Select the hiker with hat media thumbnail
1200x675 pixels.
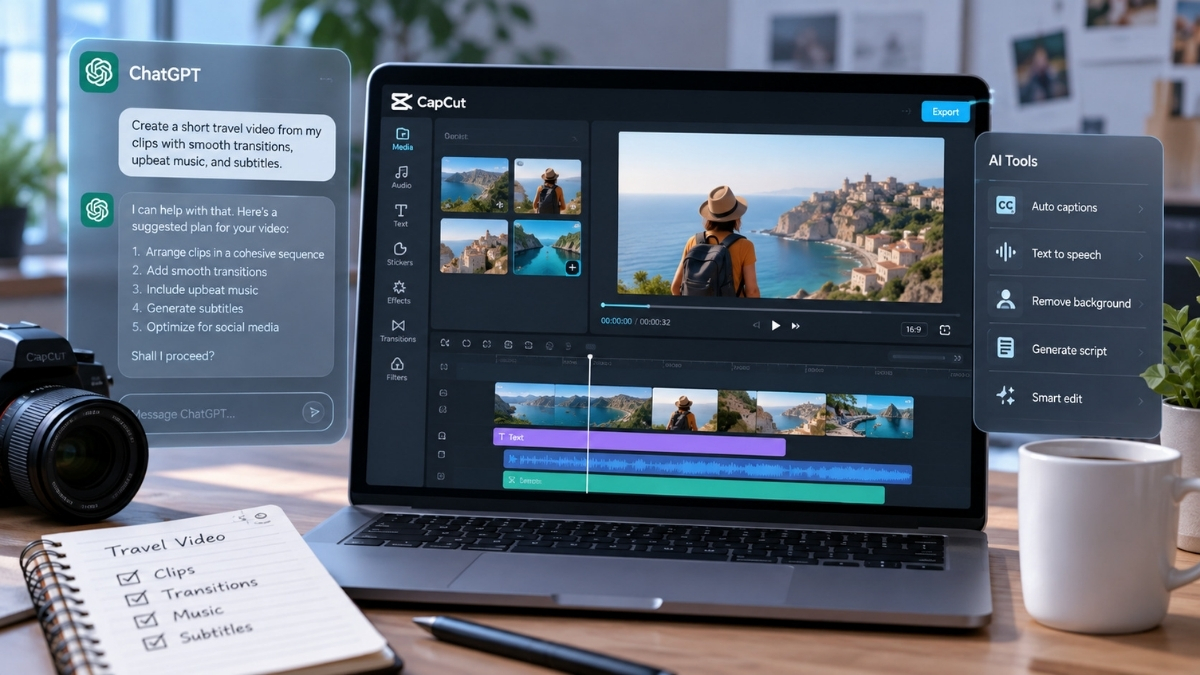(547, 186)
